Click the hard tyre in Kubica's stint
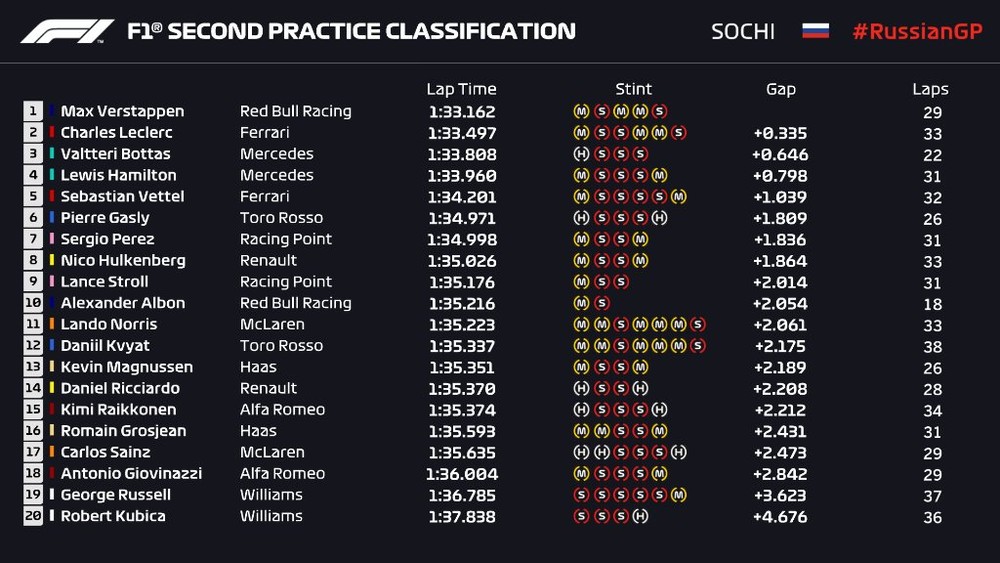The height and width of the screenshot is (563, 1000). tap(640, 516)
